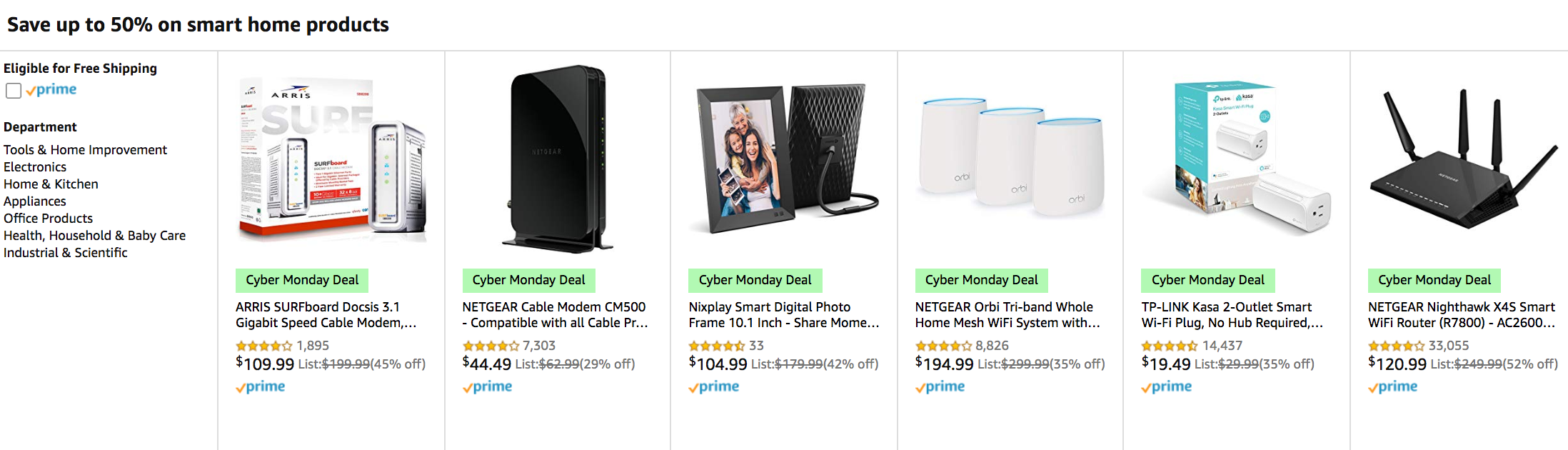The height and width of the screenshot is (450, 1568).
Task: Click the ARRIS SURFboard modem product image
Action: 331,160
